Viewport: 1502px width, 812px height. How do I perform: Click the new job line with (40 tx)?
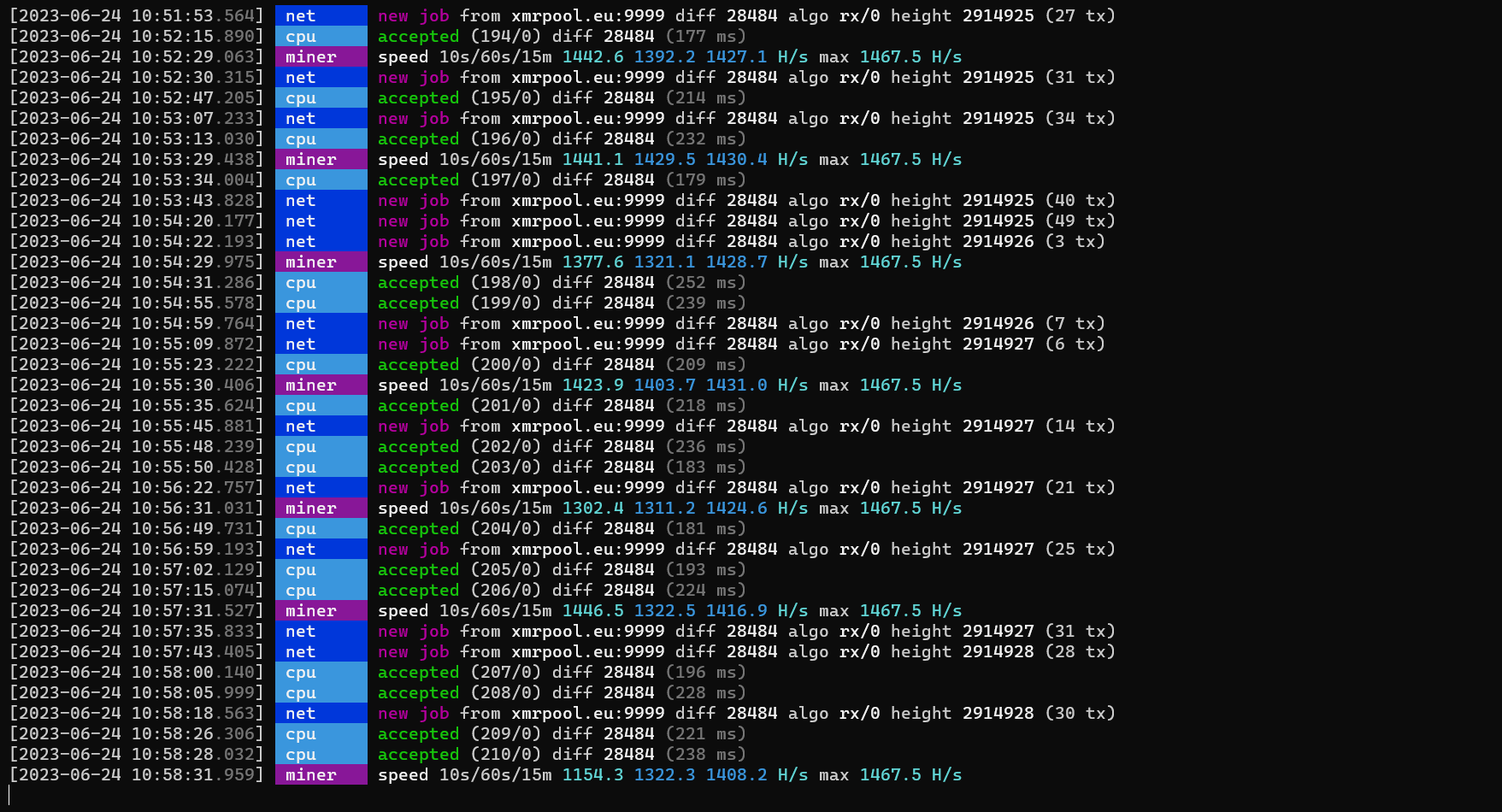pos(746,200)
